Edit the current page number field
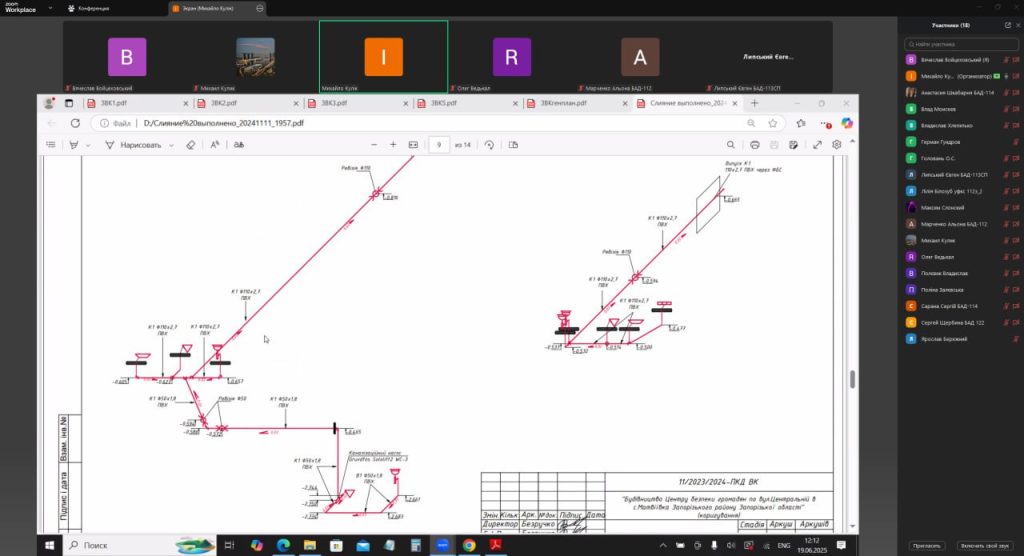This screenshot has width=1024, height=556. point(439,145)
